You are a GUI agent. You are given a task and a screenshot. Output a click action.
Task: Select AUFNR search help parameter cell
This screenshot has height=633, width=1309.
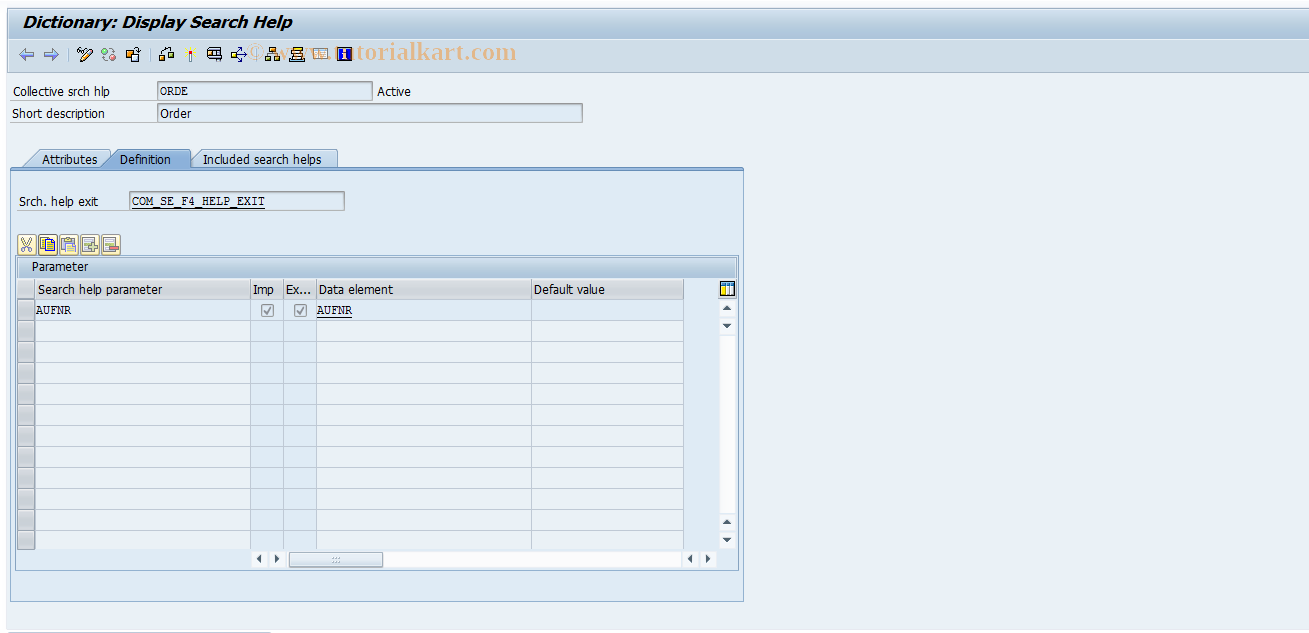(x=142, y=311)
